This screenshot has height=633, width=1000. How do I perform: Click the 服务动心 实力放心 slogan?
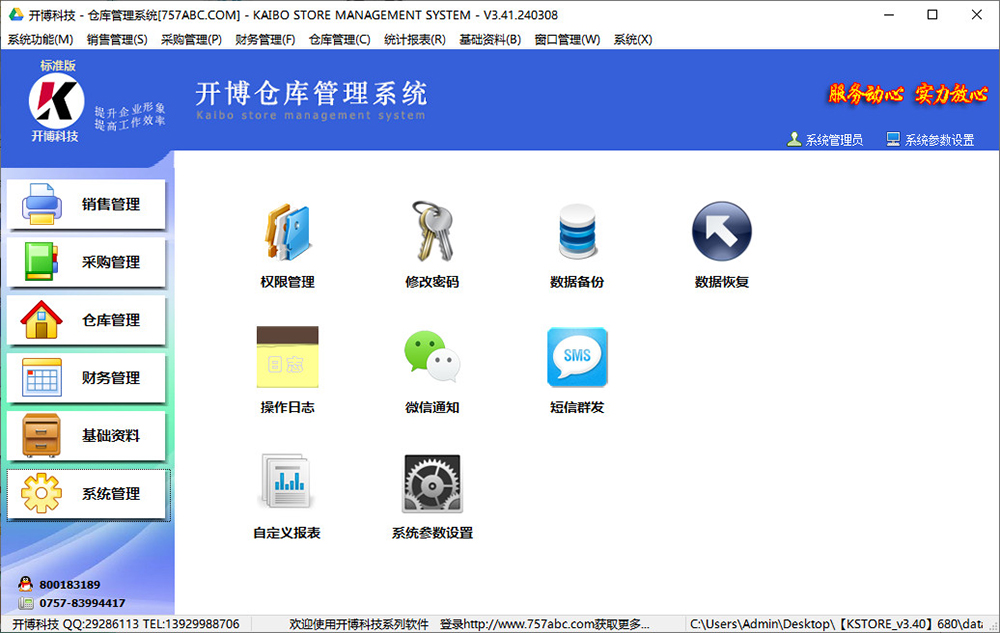click(x=908, y=94)
